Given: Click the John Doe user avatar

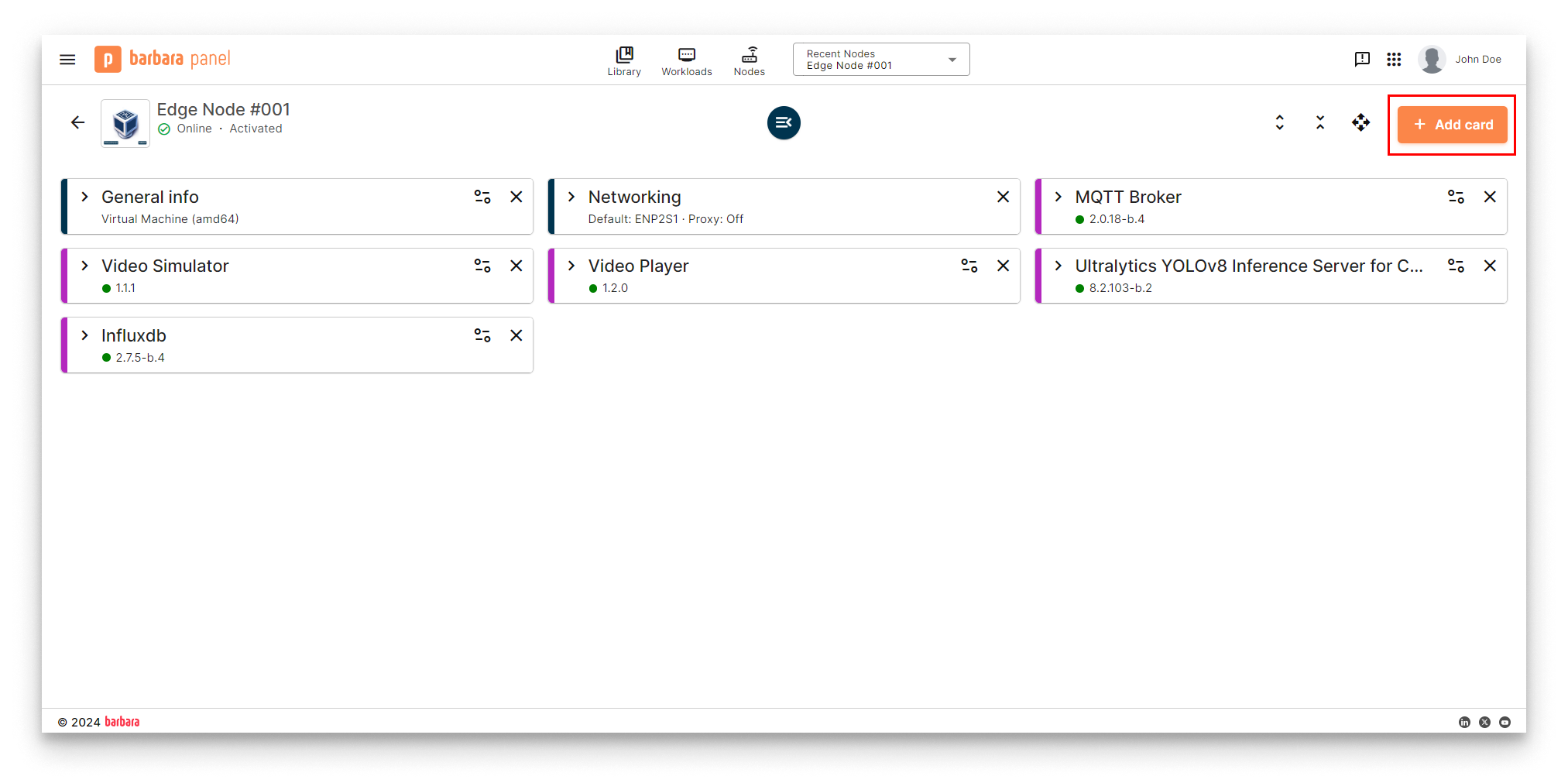Looking at the screenshot, I should 1432,60.
